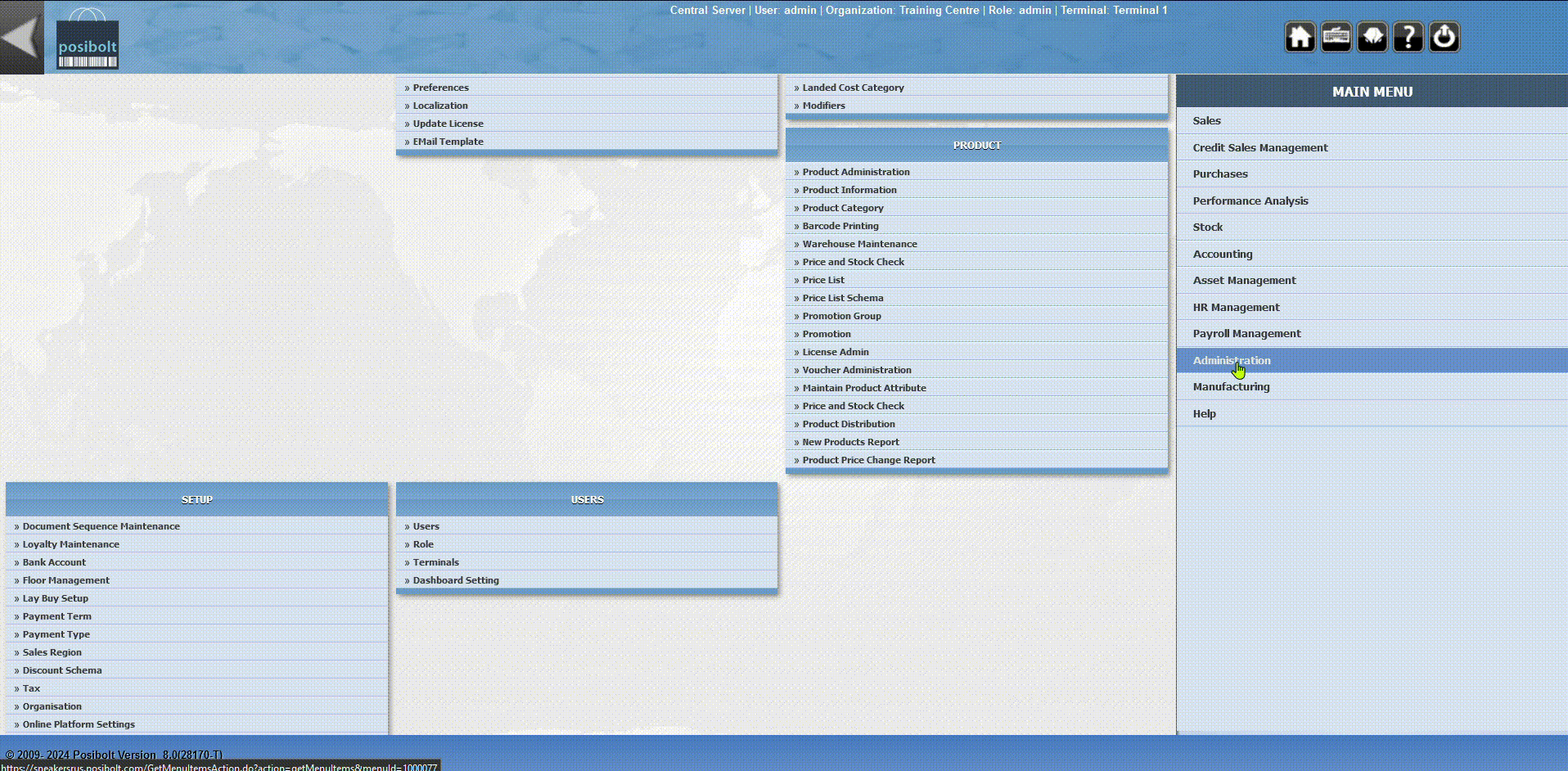
Task: Open Price List Schema
Action: point(843,298)
